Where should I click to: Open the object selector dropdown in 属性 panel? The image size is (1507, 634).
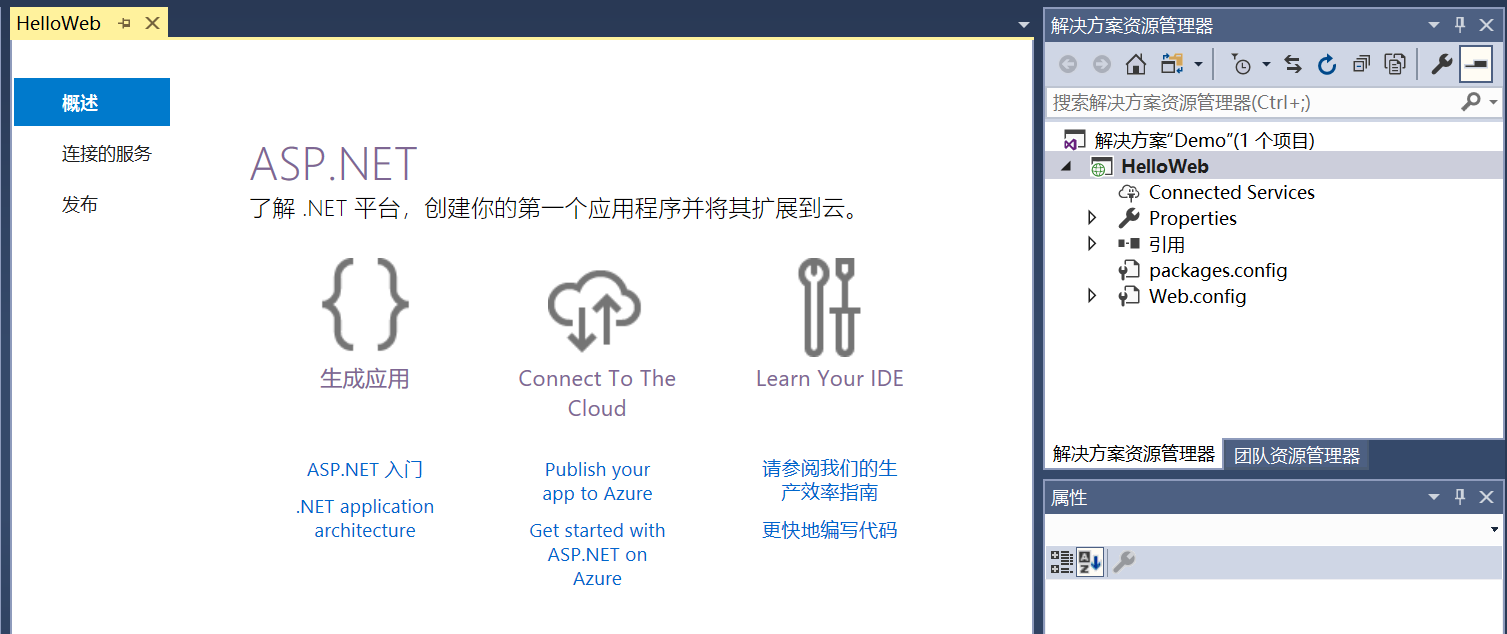coord(1495,529)
